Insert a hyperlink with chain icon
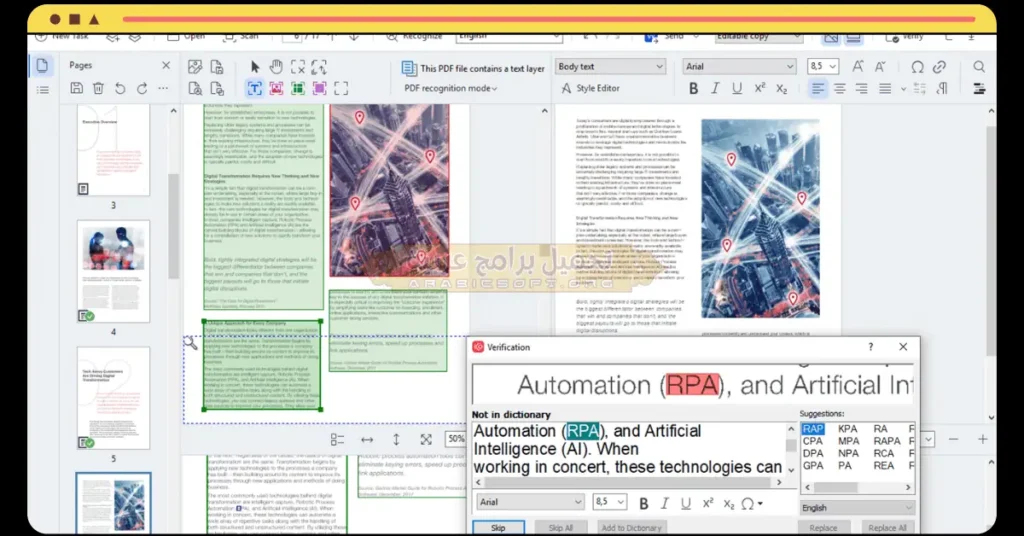This screenshot has height=536, width=1024. (x=939, y=67)
